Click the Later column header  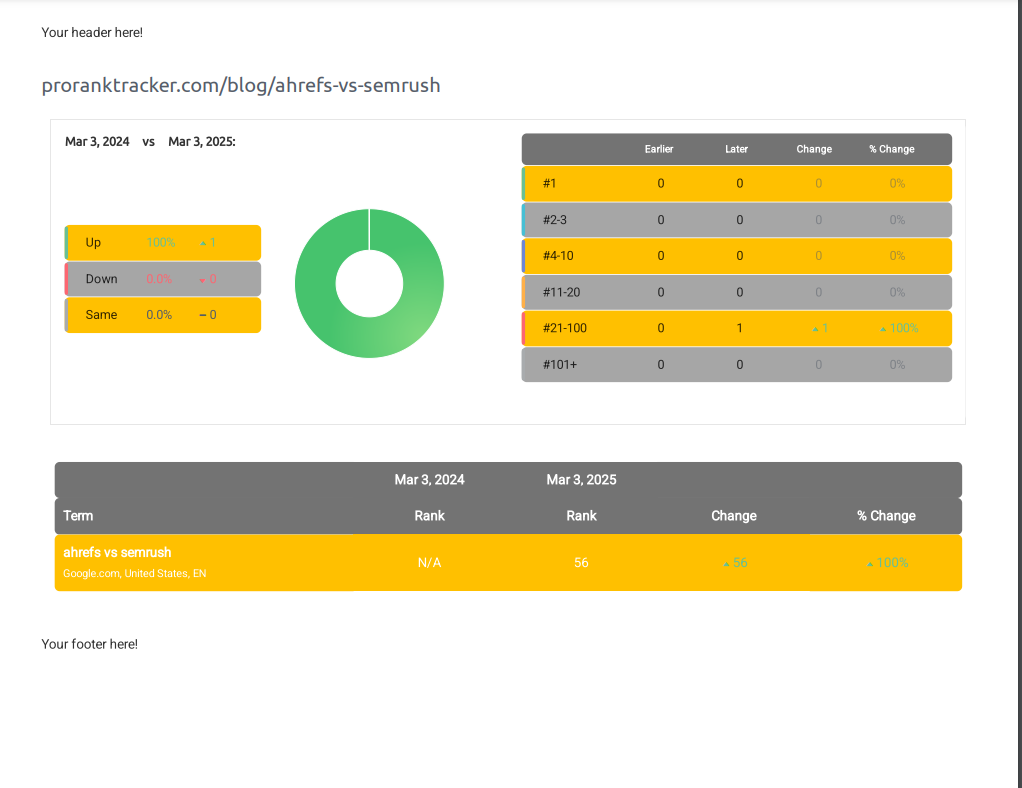point(737,149)
